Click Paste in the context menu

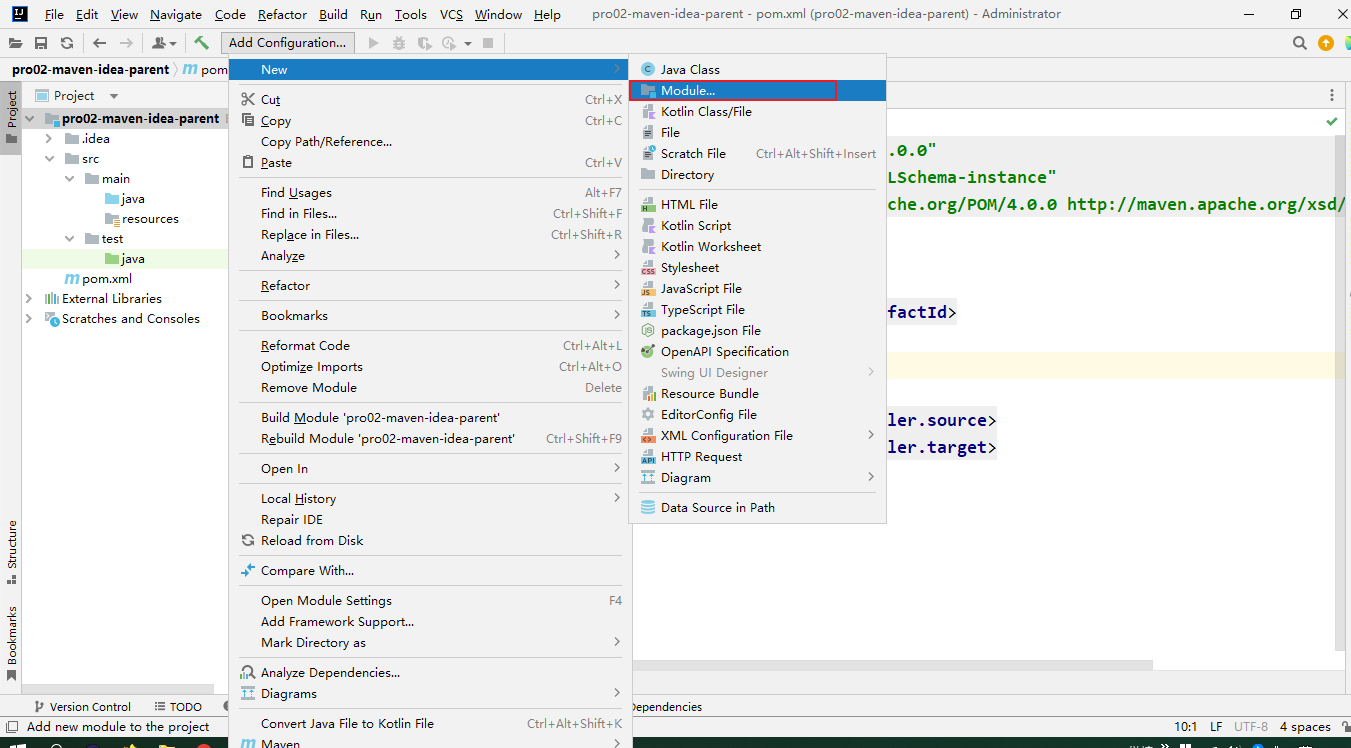pyautogui.click(x=431, y=162)
